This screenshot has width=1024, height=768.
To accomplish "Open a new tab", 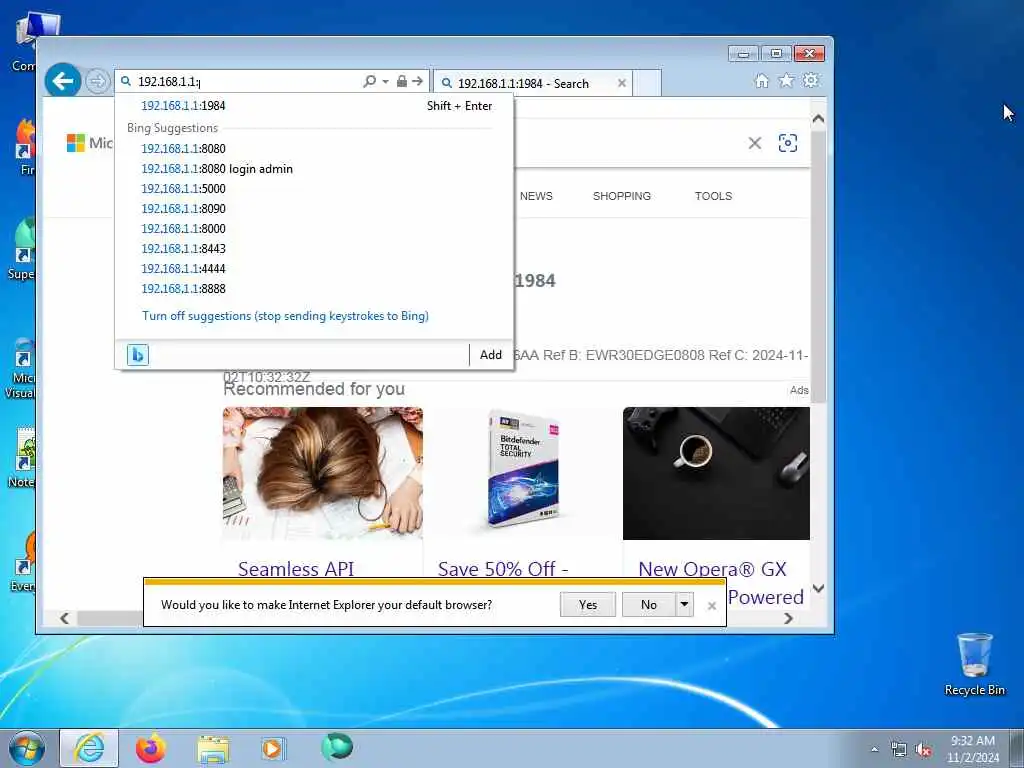I will tap(647, 84).
